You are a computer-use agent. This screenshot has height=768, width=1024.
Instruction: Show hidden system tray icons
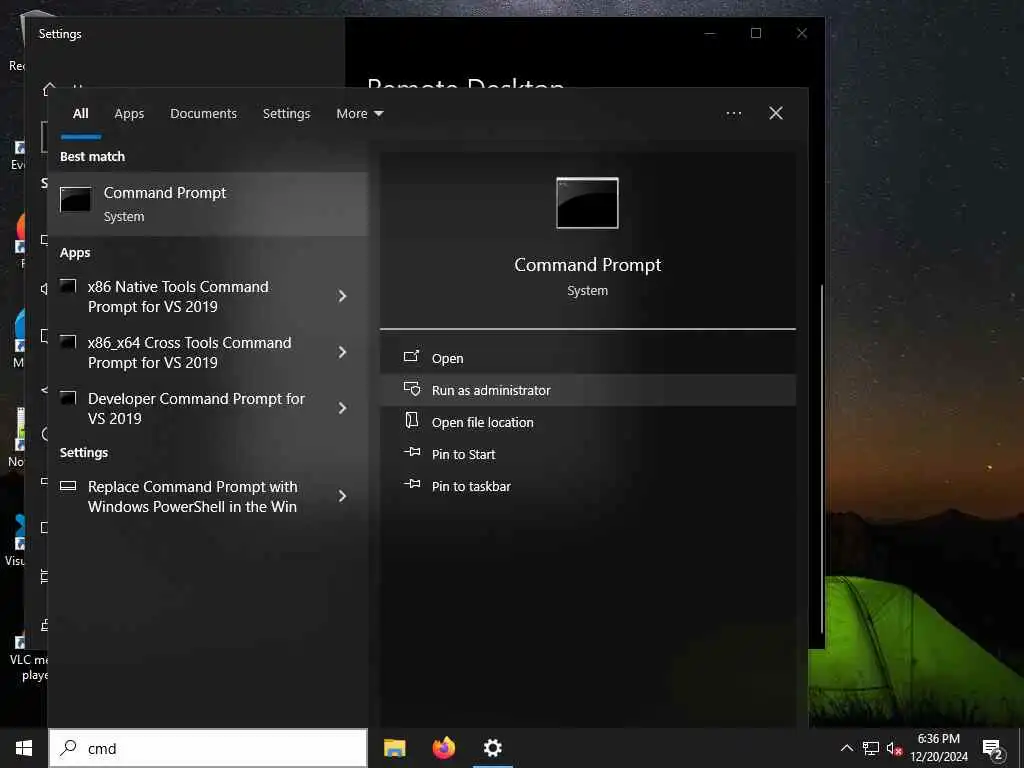846,748
